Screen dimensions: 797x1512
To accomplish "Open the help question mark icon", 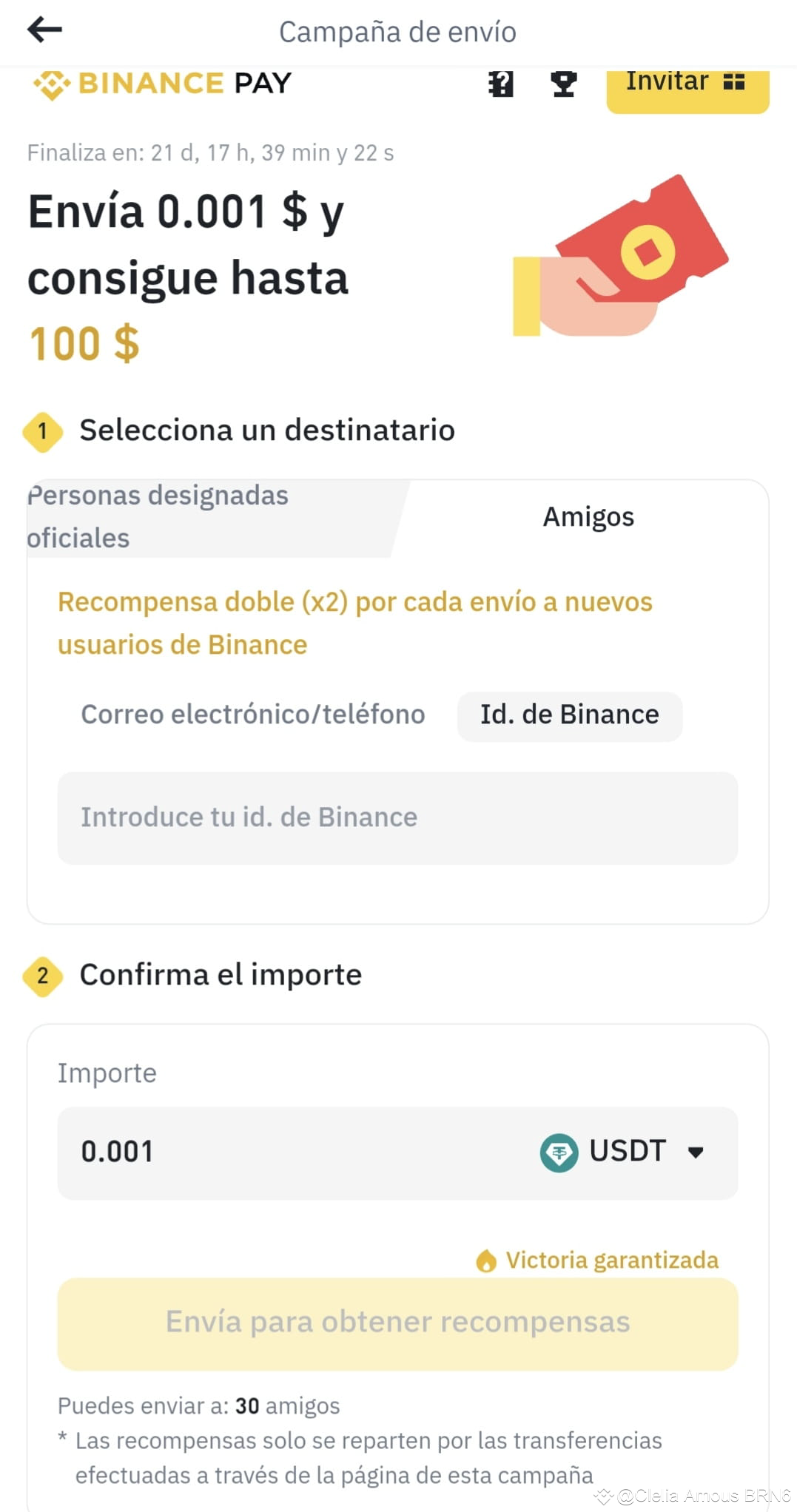I will pos(501,84).
